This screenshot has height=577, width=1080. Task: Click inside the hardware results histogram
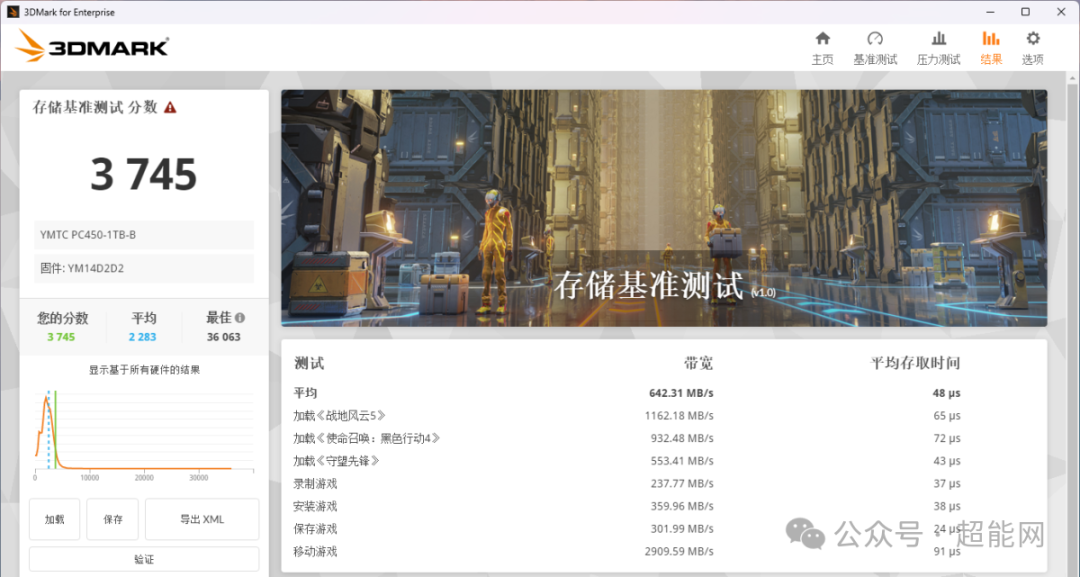click(143, 430)
